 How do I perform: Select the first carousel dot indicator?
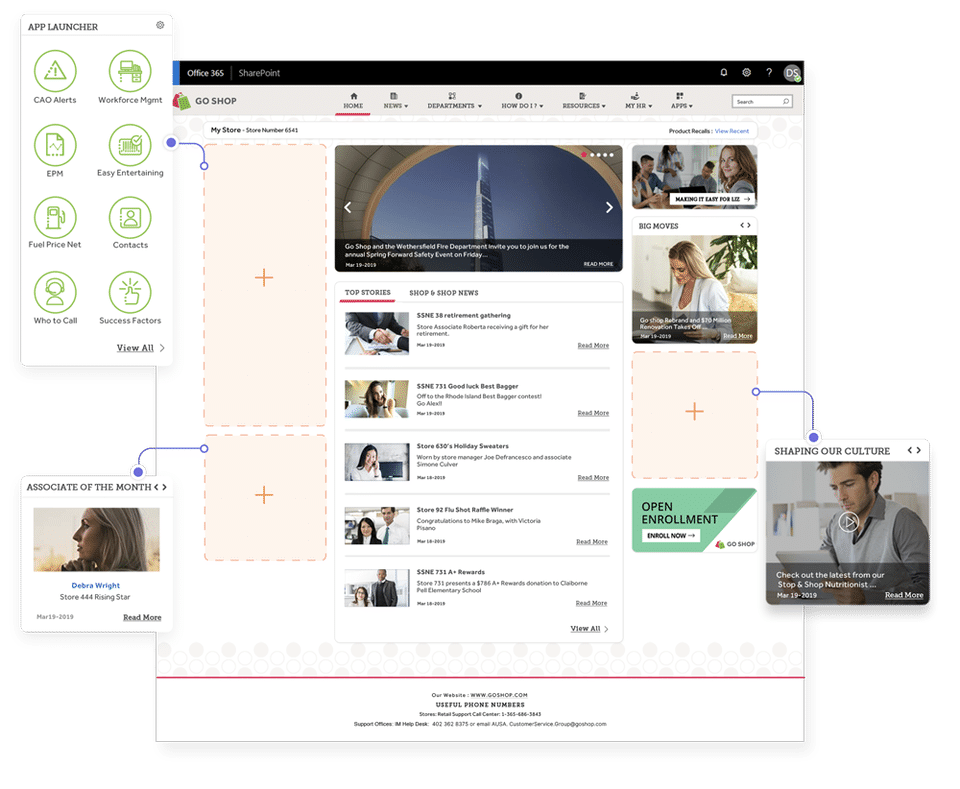click(584, 155)
